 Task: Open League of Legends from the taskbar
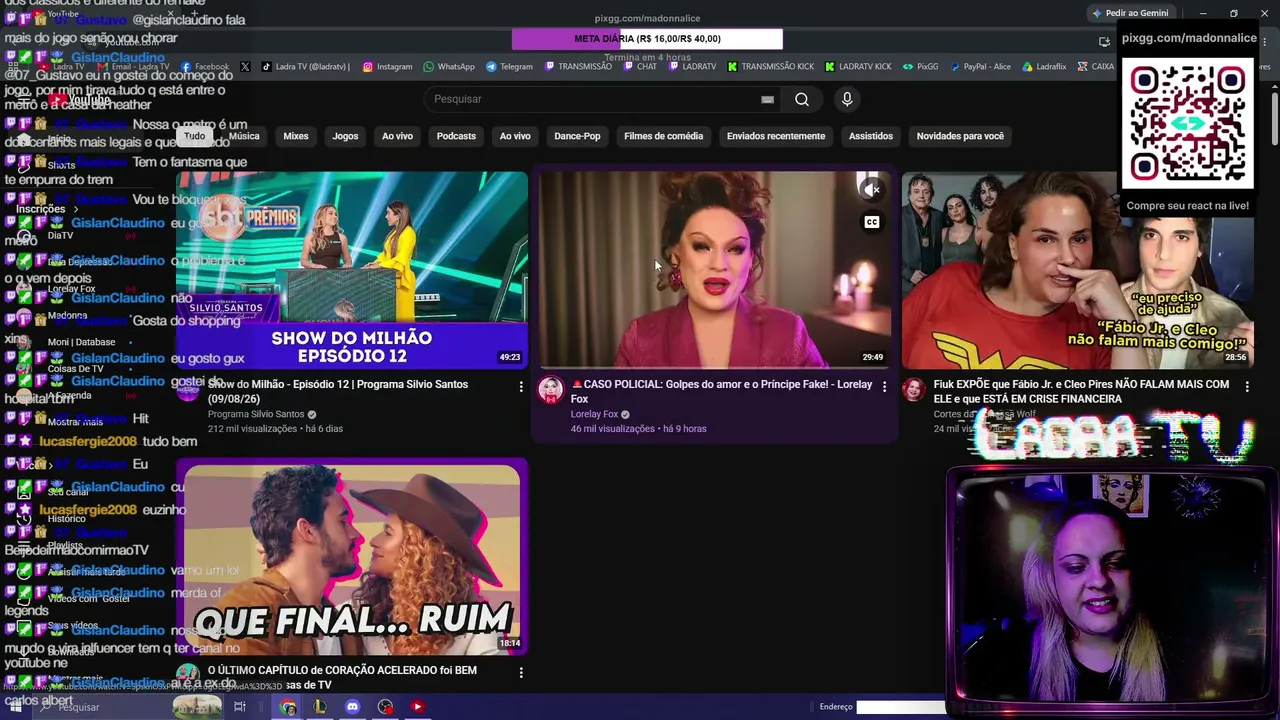(x=320, y=707)
